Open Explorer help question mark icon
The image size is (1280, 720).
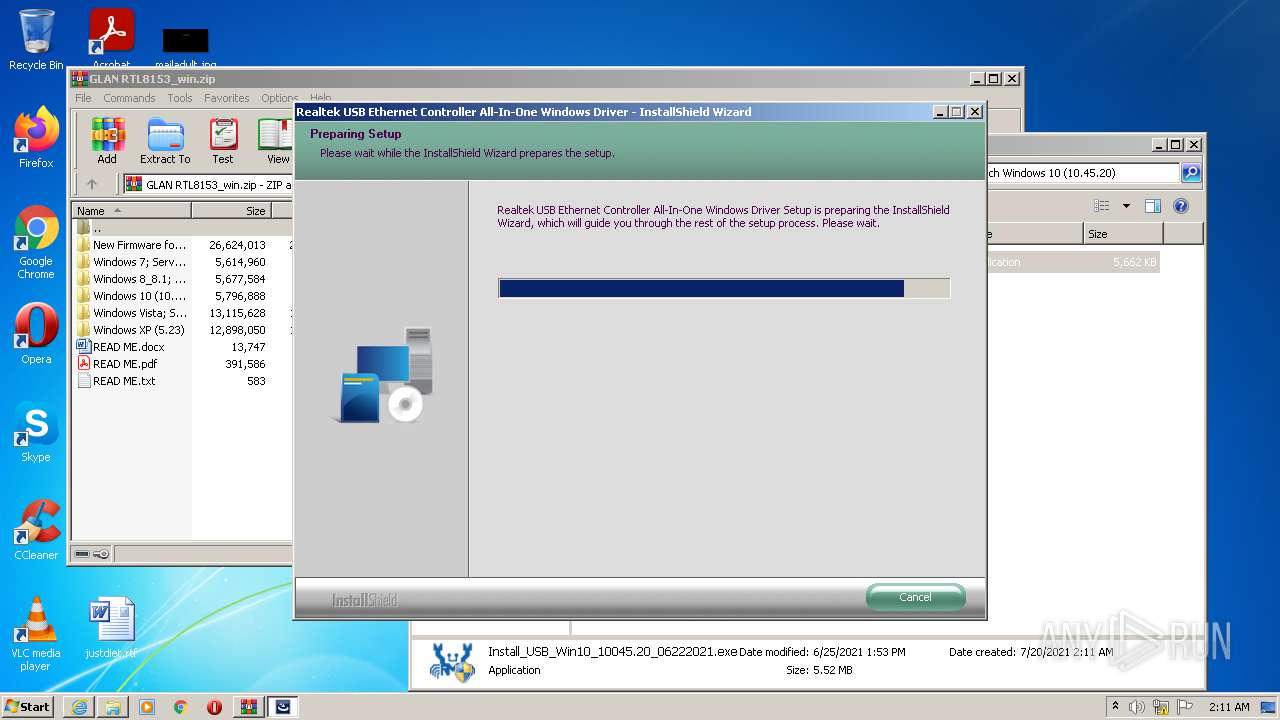pyautogui.click(x=1180, y=206)
